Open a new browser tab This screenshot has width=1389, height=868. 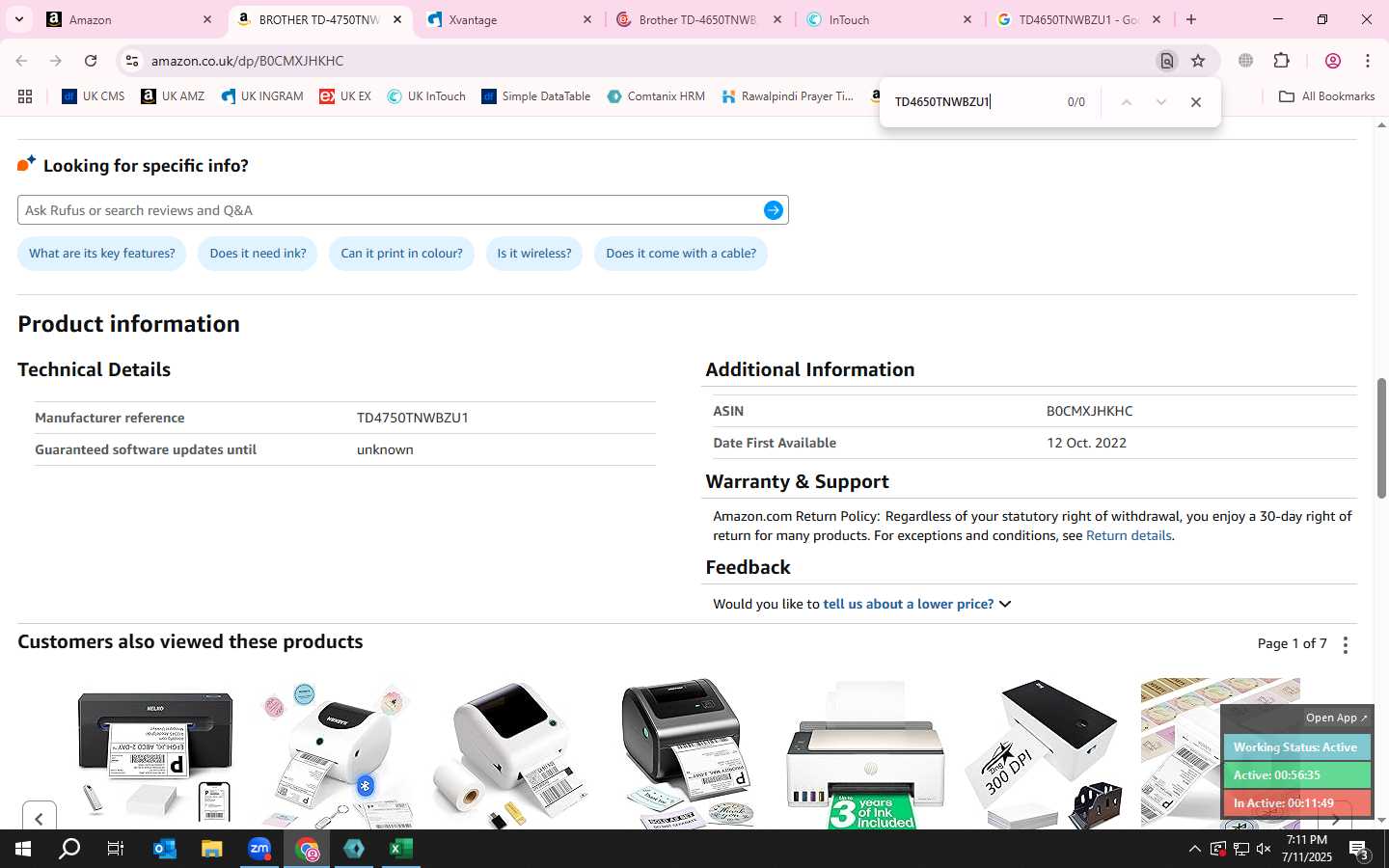(x=1191, y=19)
